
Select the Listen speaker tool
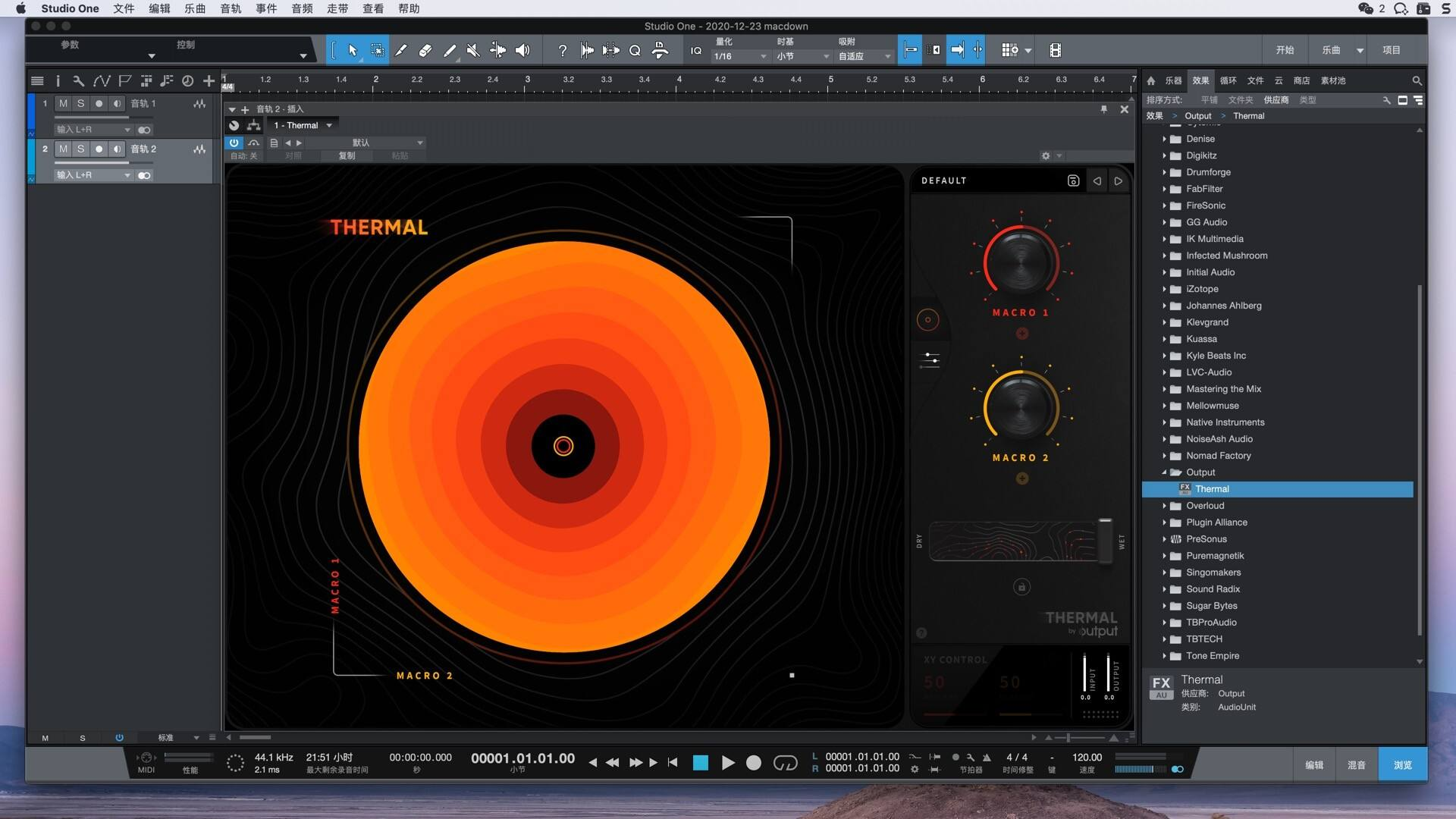click(522, 50)
